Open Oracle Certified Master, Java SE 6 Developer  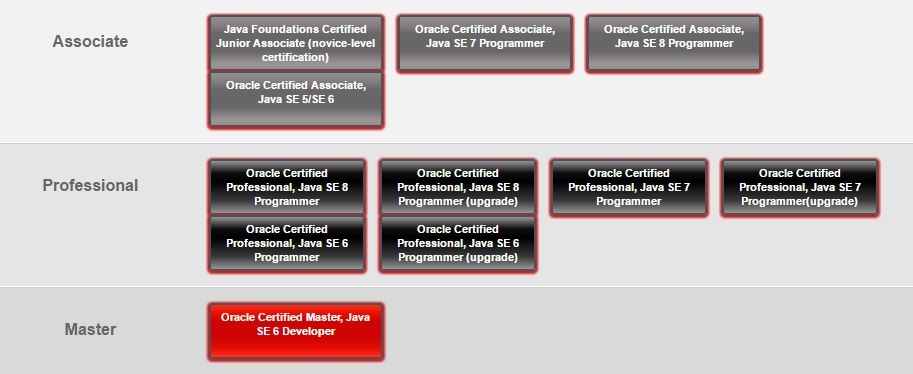pyautogui.click(x=296, y=331)
